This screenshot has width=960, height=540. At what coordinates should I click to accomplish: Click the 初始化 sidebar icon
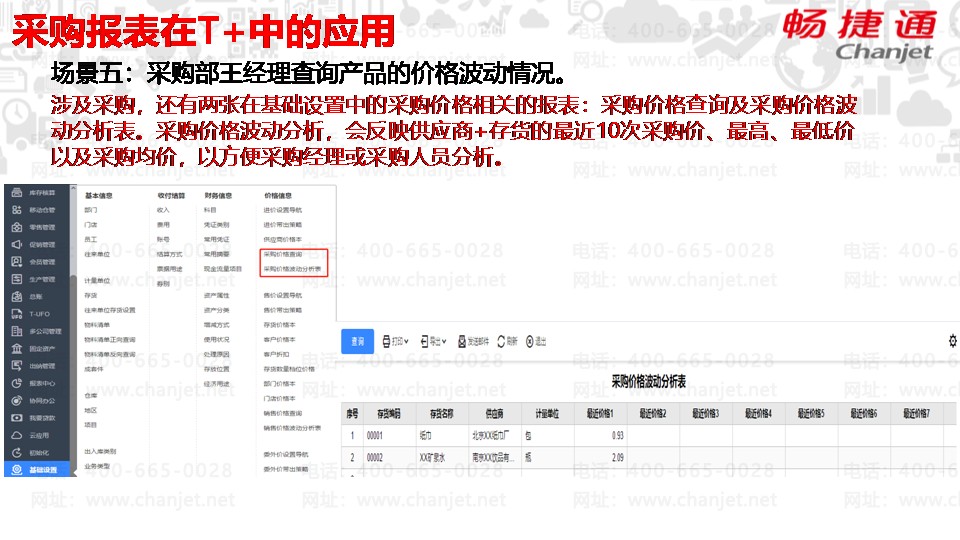click(x=17, y=452)
